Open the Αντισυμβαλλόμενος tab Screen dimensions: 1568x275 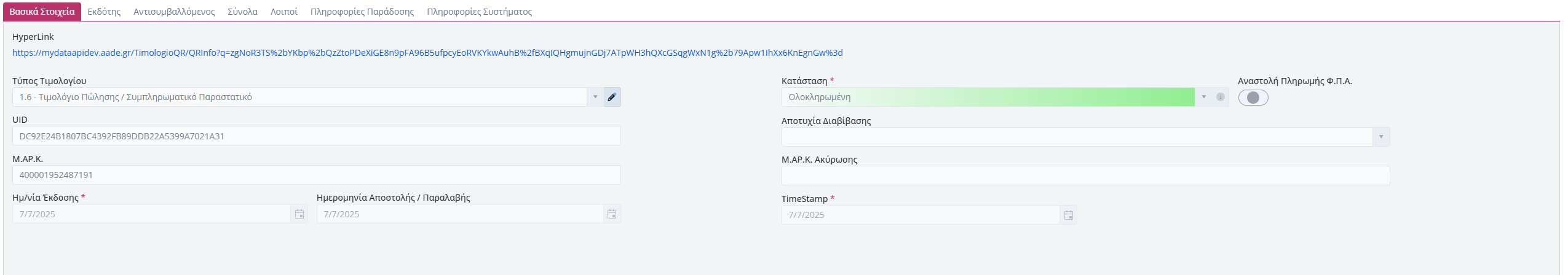[x=174, y=12]
